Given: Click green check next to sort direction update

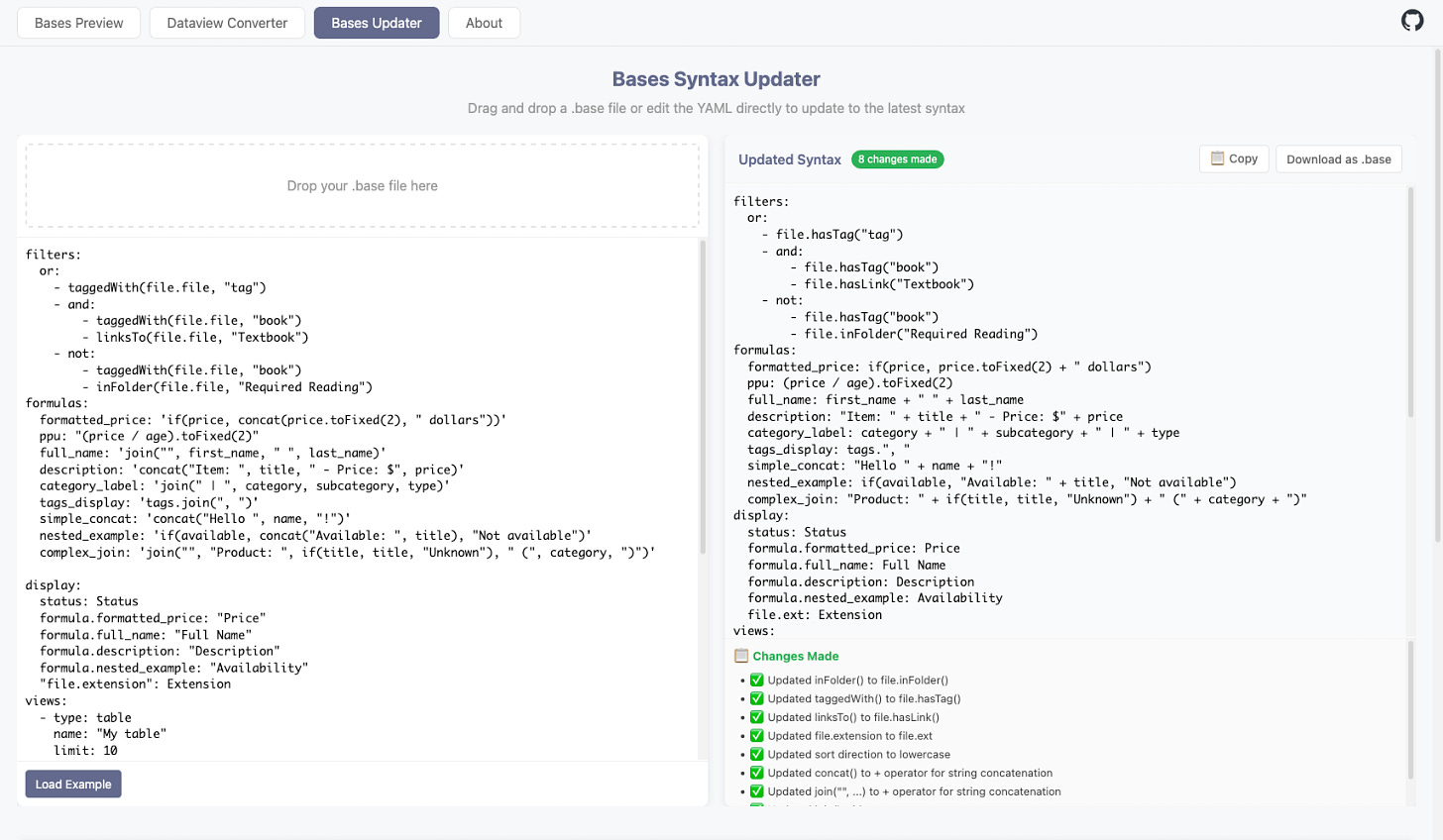Looking at the screenshot, I should pos(756,754).
